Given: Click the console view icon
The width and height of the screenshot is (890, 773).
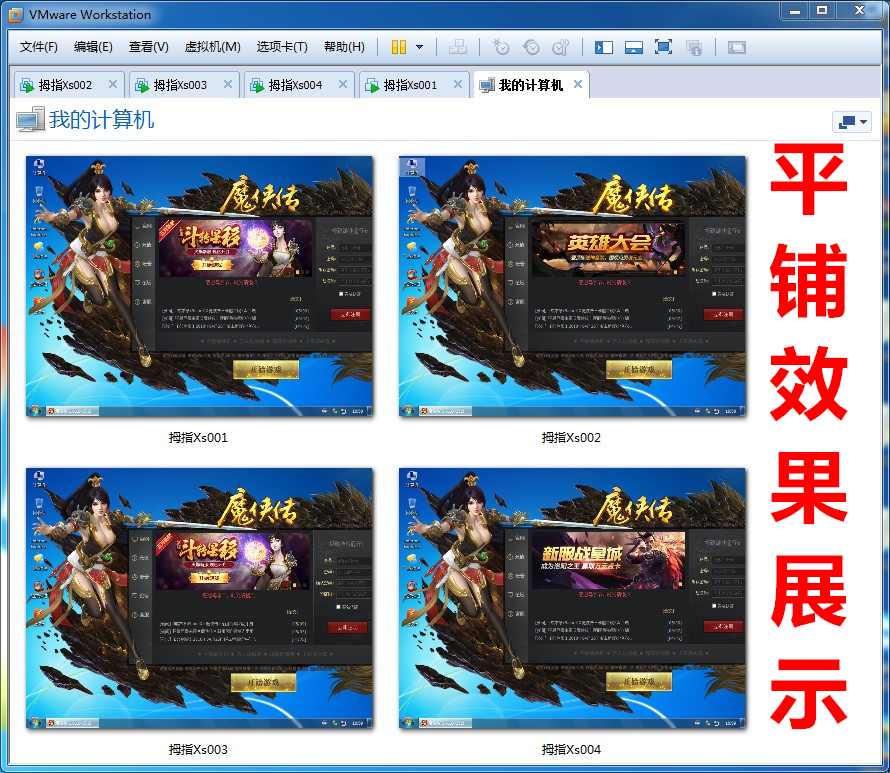Looking at the screenshot, I should pyautogui.click(x=737, y=47).
